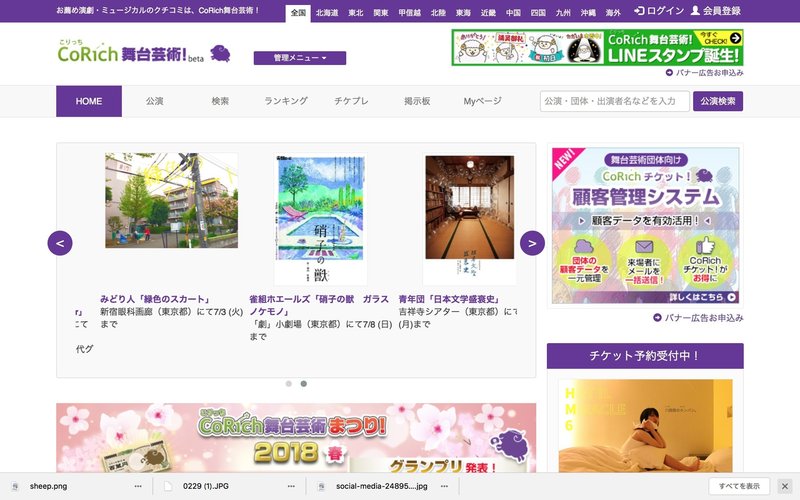Screen dimensions: 800x500
Task: Select the second carousel page dot
Action: (x=304, y=384)
